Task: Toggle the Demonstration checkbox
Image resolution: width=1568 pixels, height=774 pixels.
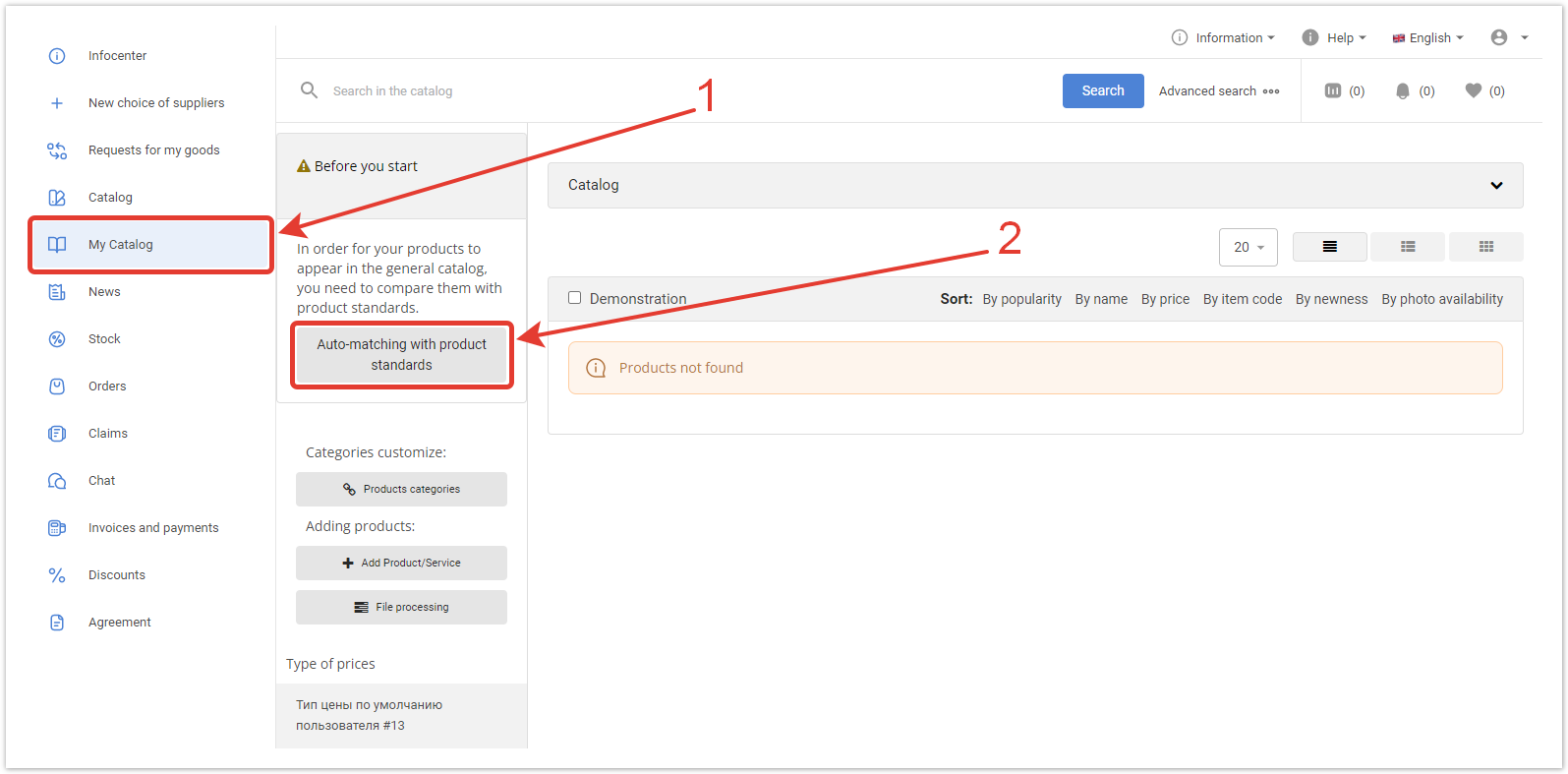Action: tap(575, 298)
